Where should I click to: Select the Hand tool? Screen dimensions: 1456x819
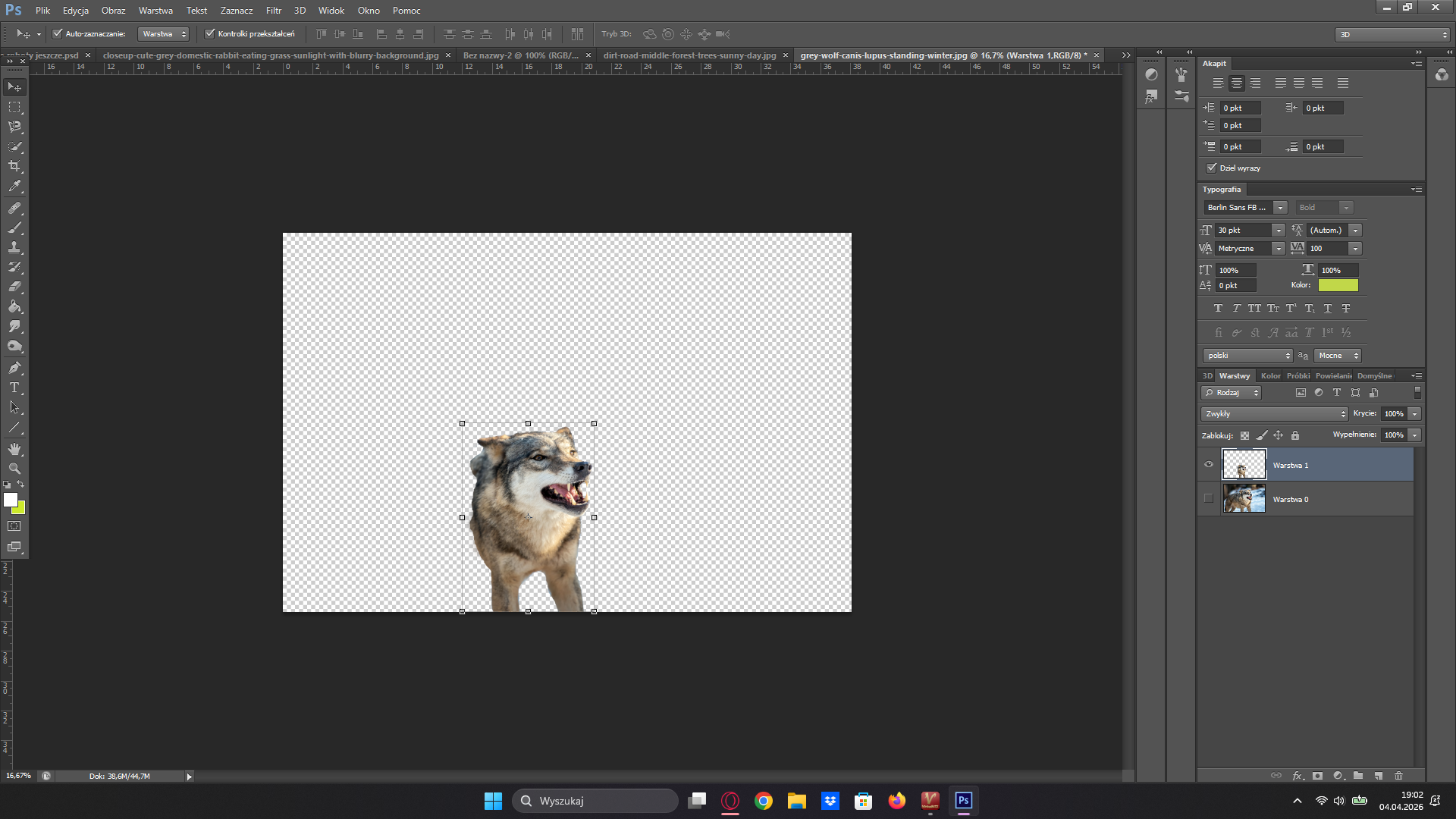point(14,449)
